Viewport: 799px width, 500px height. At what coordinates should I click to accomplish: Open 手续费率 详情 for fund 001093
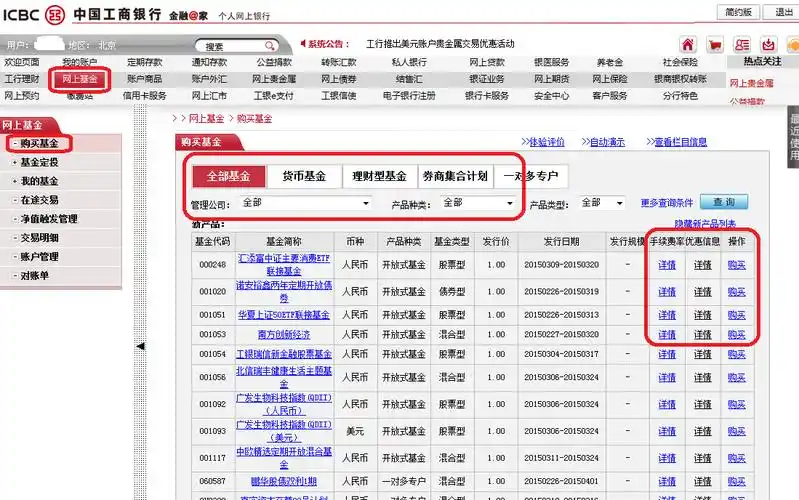click(x=667, y=432)
